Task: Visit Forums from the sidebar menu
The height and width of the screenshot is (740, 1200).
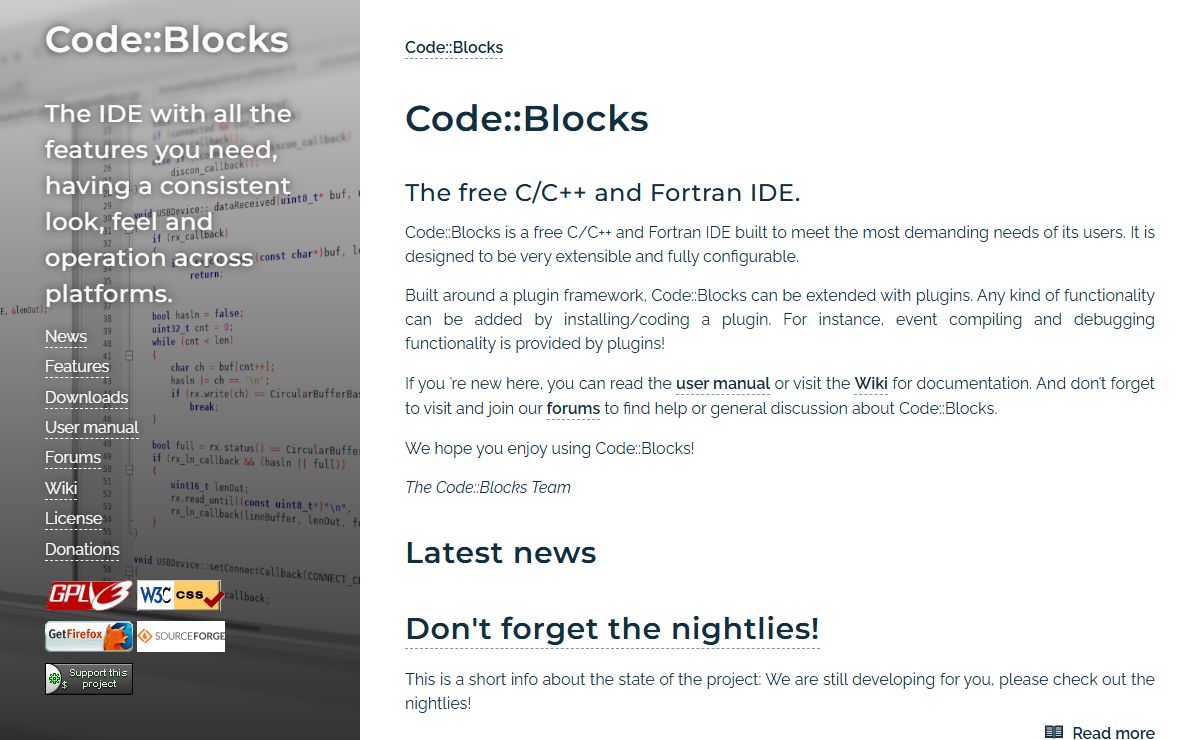Action: point(73,457)
